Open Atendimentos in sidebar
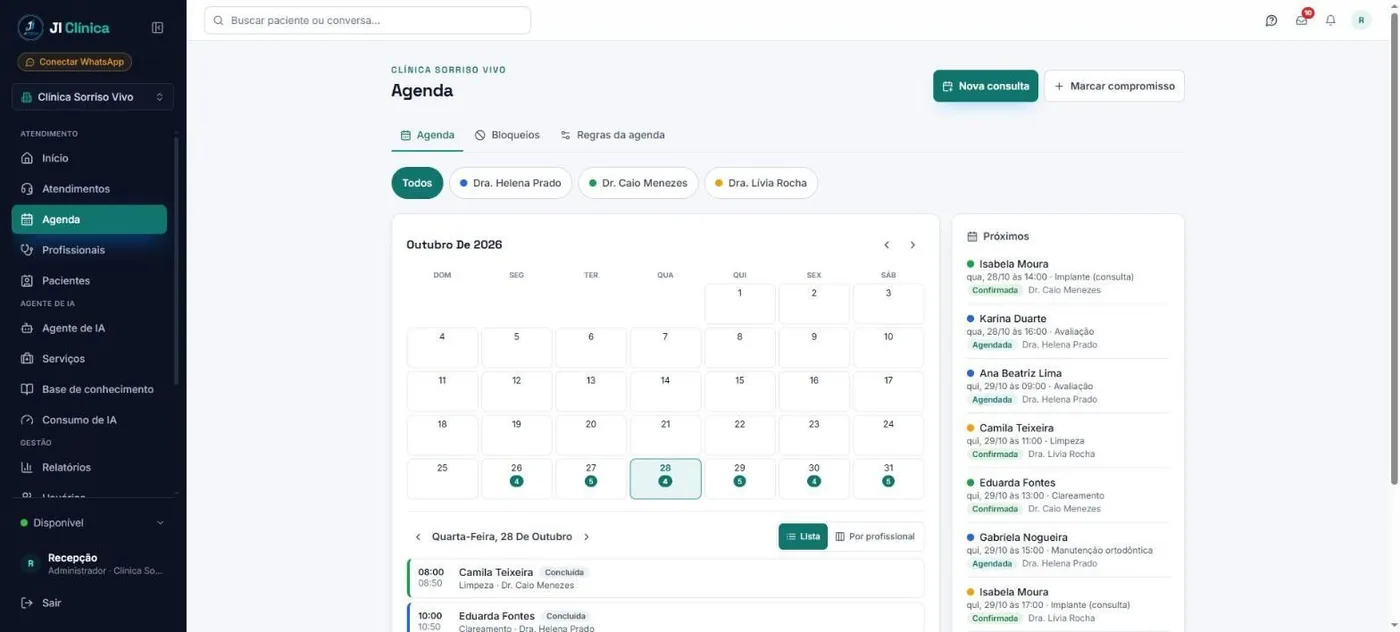 (89, 189)
